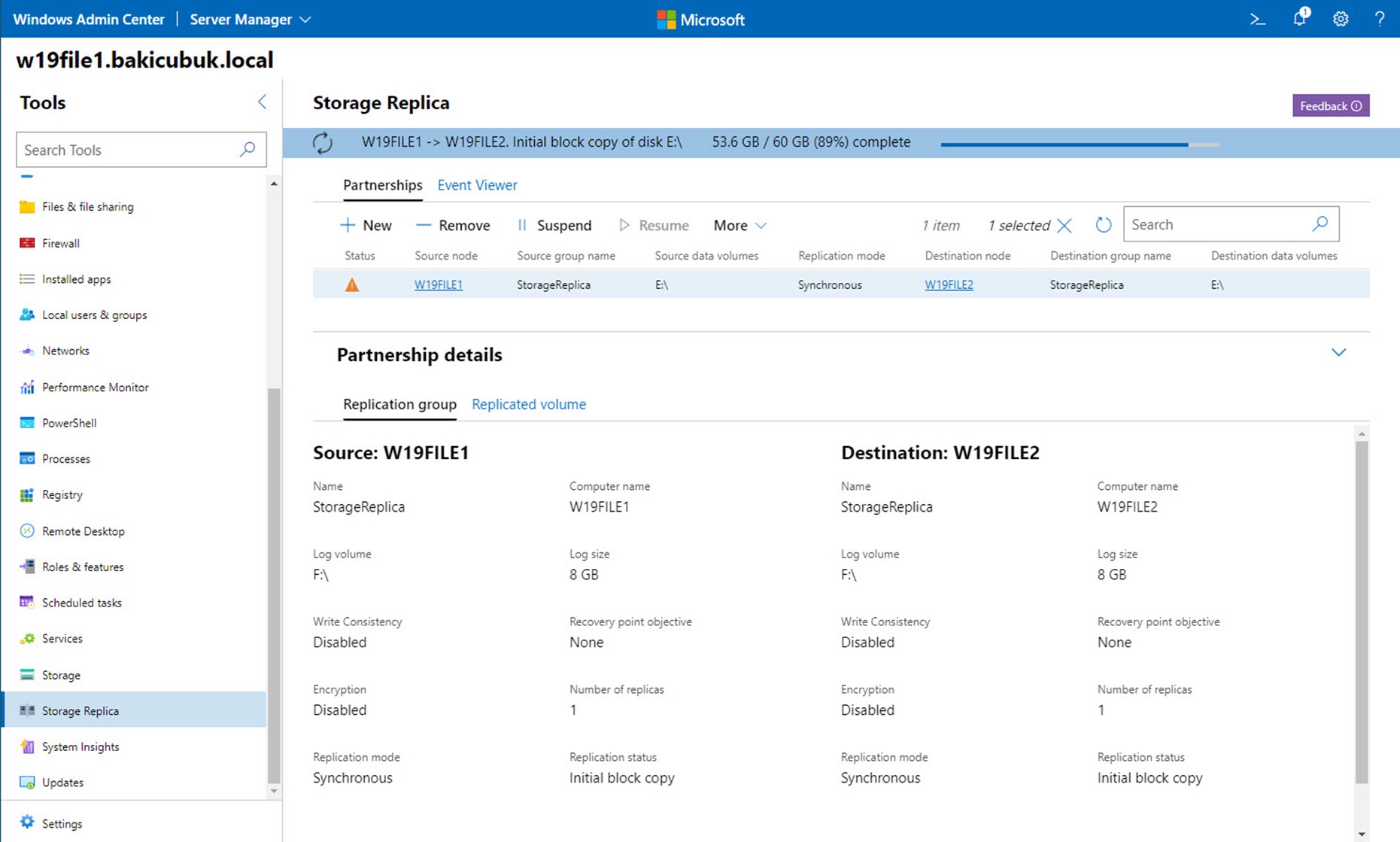Expand the More actions dropdown

coord(740,226)
